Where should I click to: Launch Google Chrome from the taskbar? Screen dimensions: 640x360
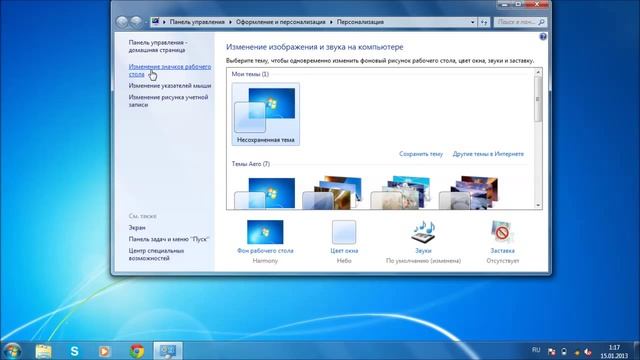(137, 351)
